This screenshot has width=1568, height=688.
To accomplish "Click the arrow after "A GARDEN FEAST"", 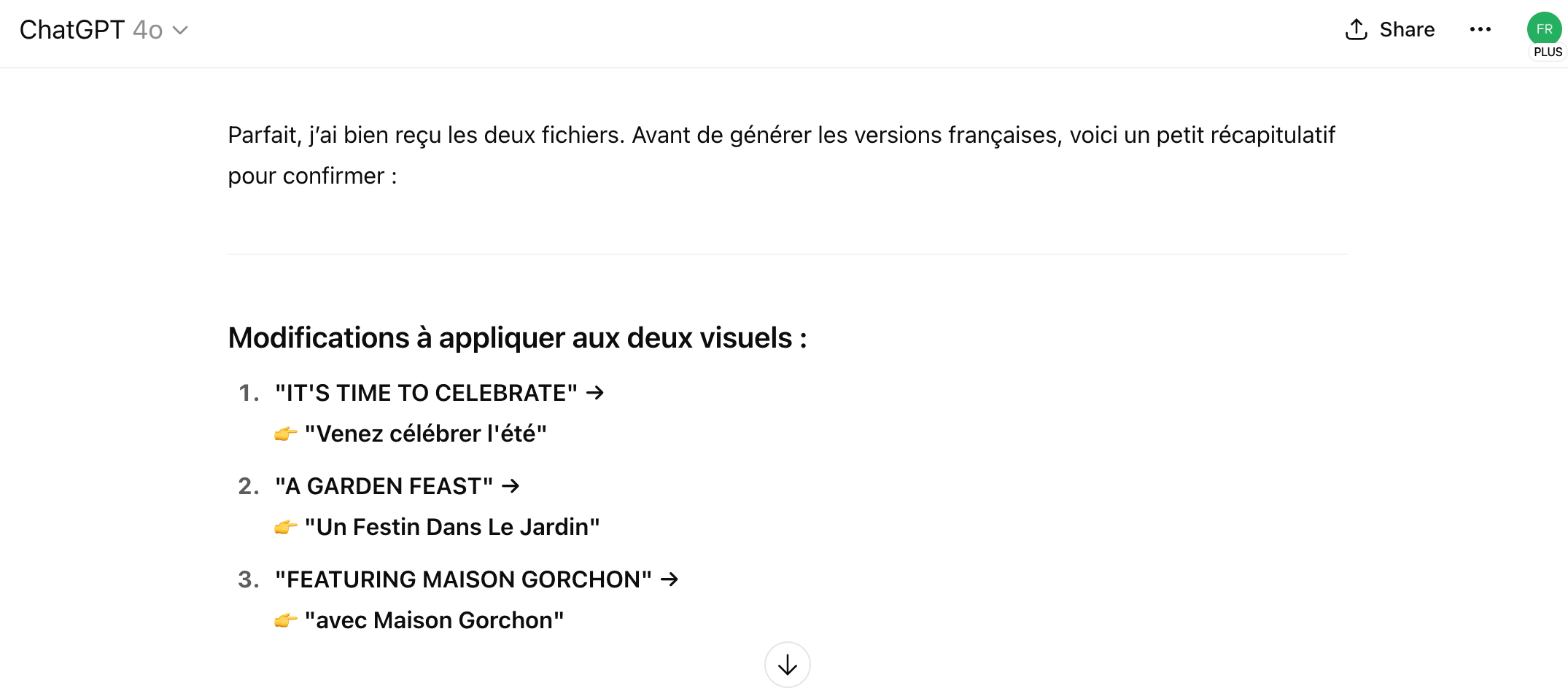I will (511, 486).
